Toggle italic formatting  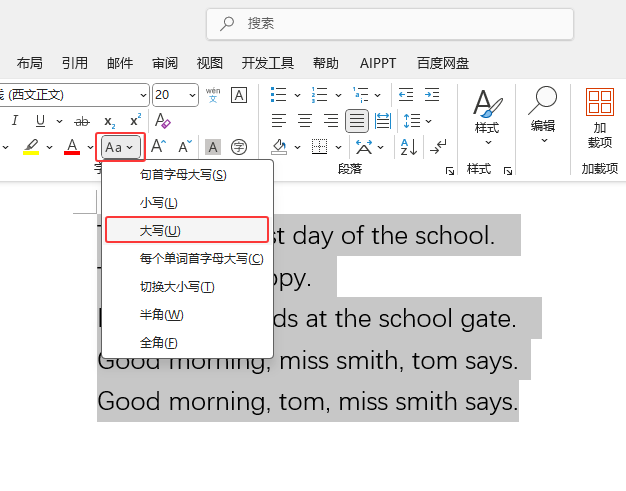[15, 121]
